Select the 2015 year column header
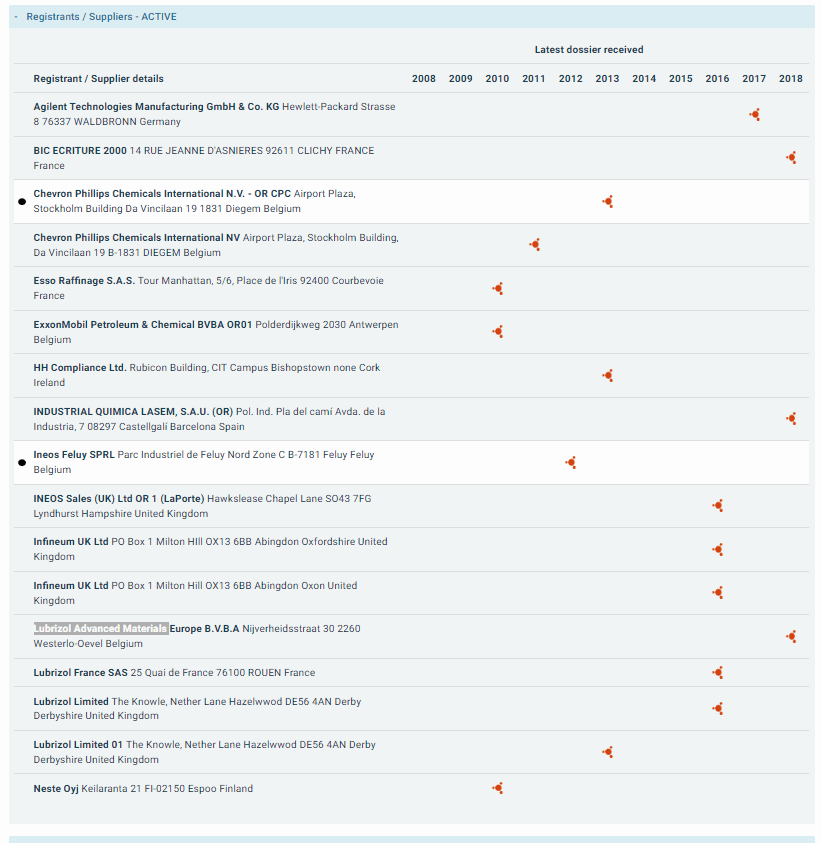821x843 pixels. 681,78
